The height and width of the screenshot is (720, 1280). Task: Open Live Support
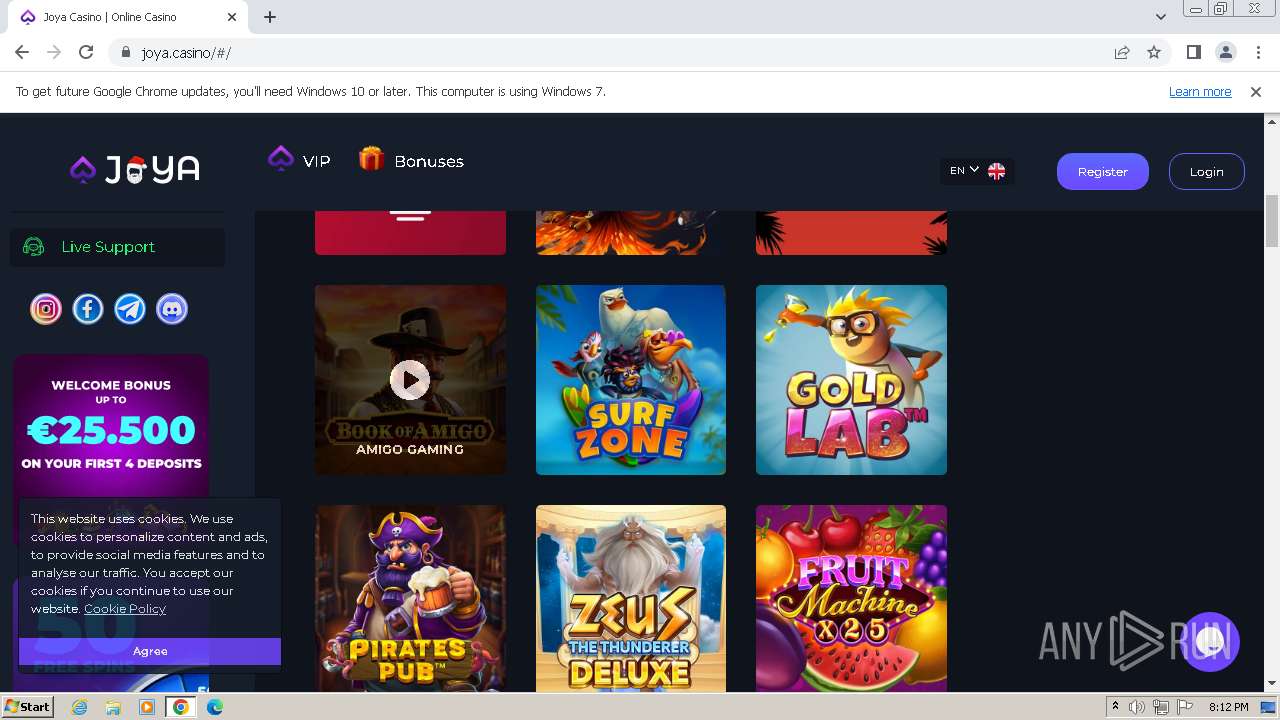pyautogui.click(x=117, y=247)
